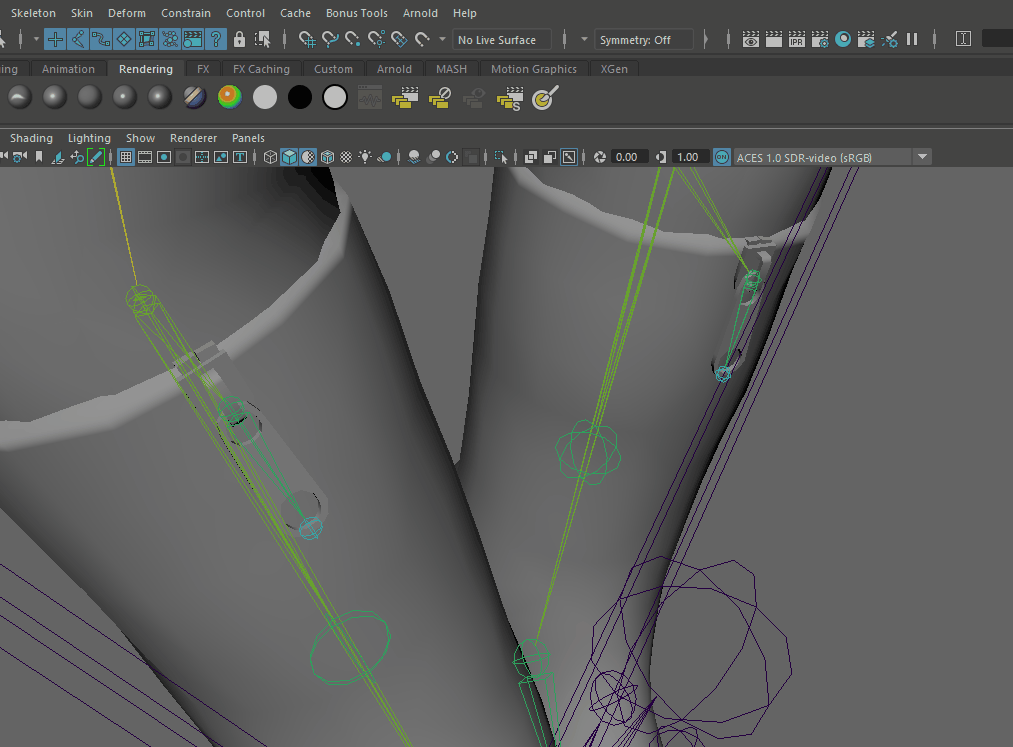Open the Renderer panel menu
This screenshot has width=1013, height=747.
click(x=193, y=138)
